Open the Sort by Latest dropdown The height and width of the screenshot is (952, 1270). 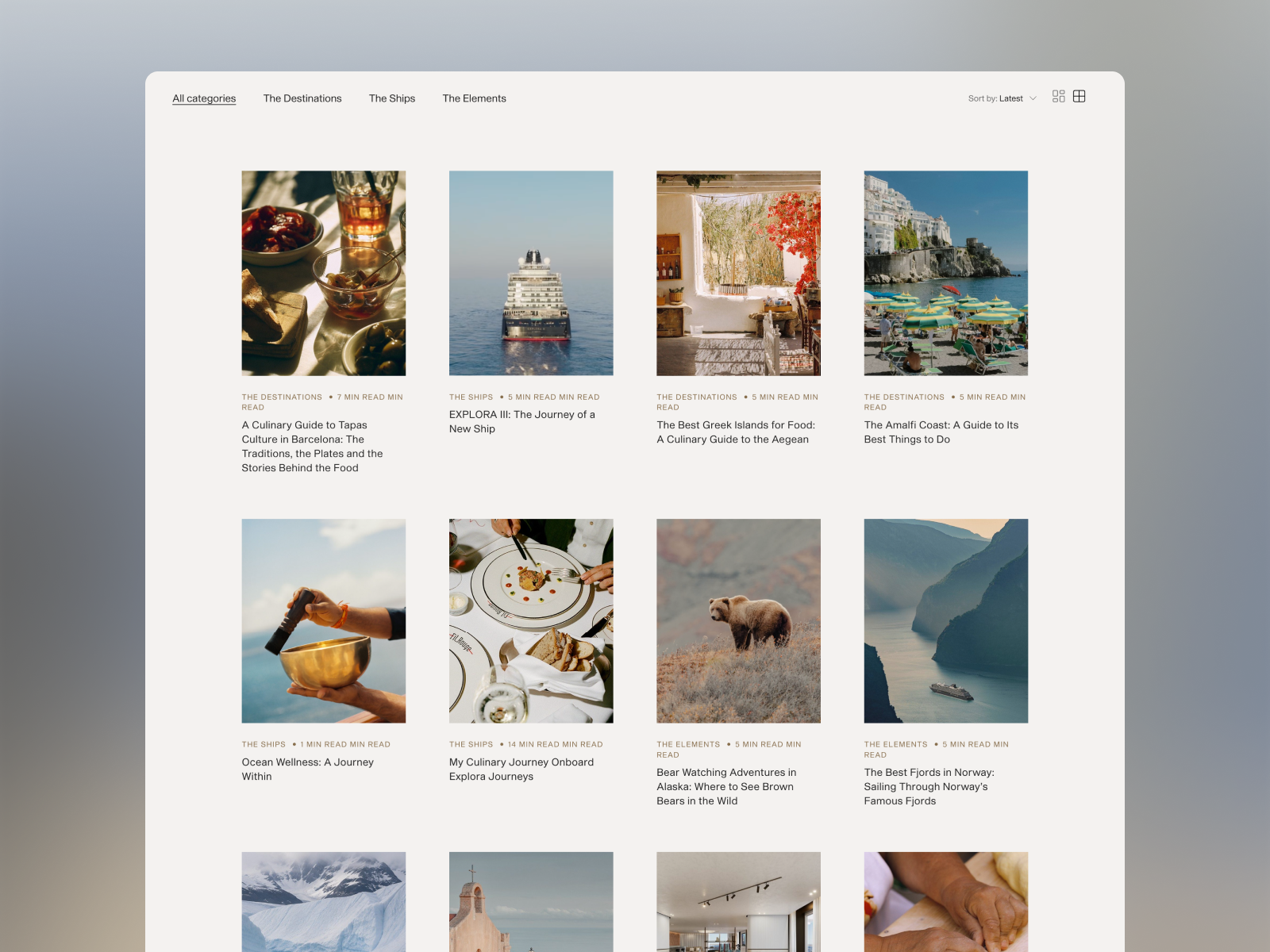coord(1003,98)
